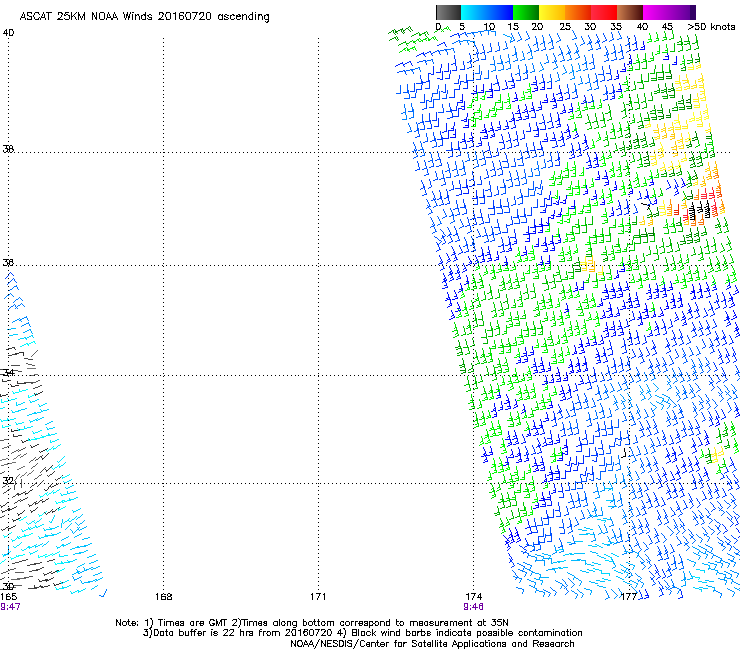Click the latitude label '34'

point(8,372)
